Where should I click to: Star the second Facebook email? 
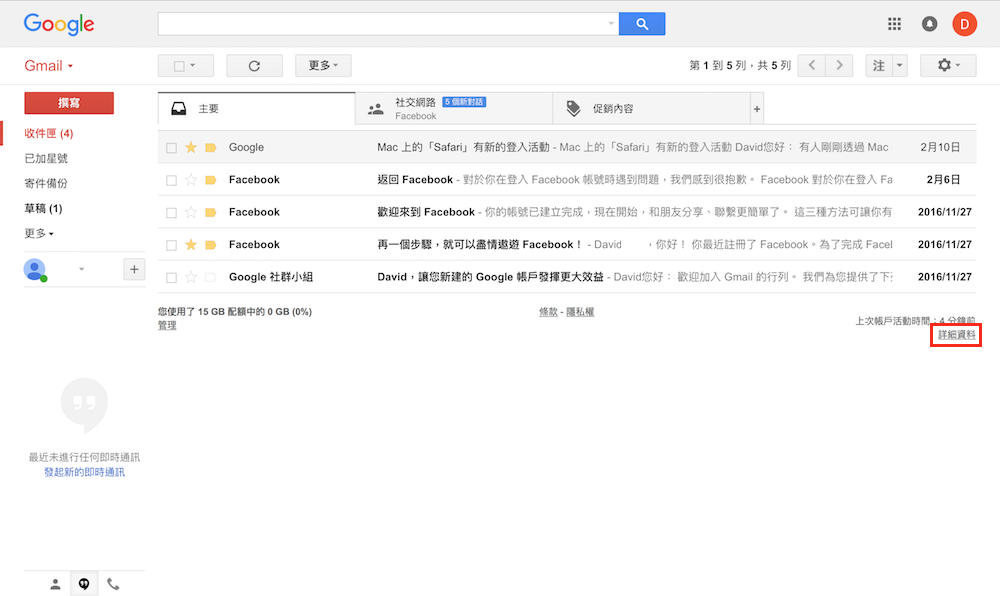[x=191, y=212]
